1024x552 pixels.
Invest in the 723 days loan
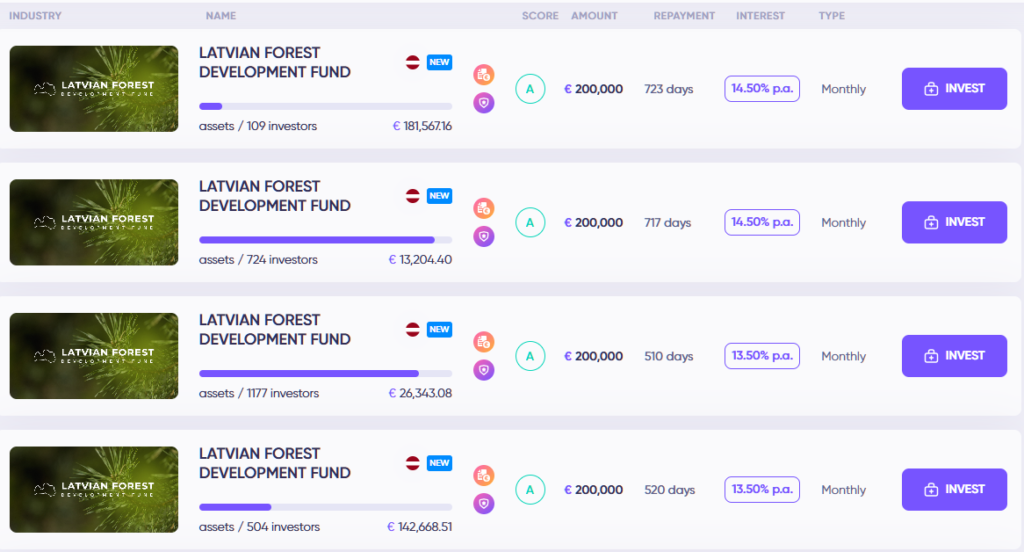[x=954, y=89]
